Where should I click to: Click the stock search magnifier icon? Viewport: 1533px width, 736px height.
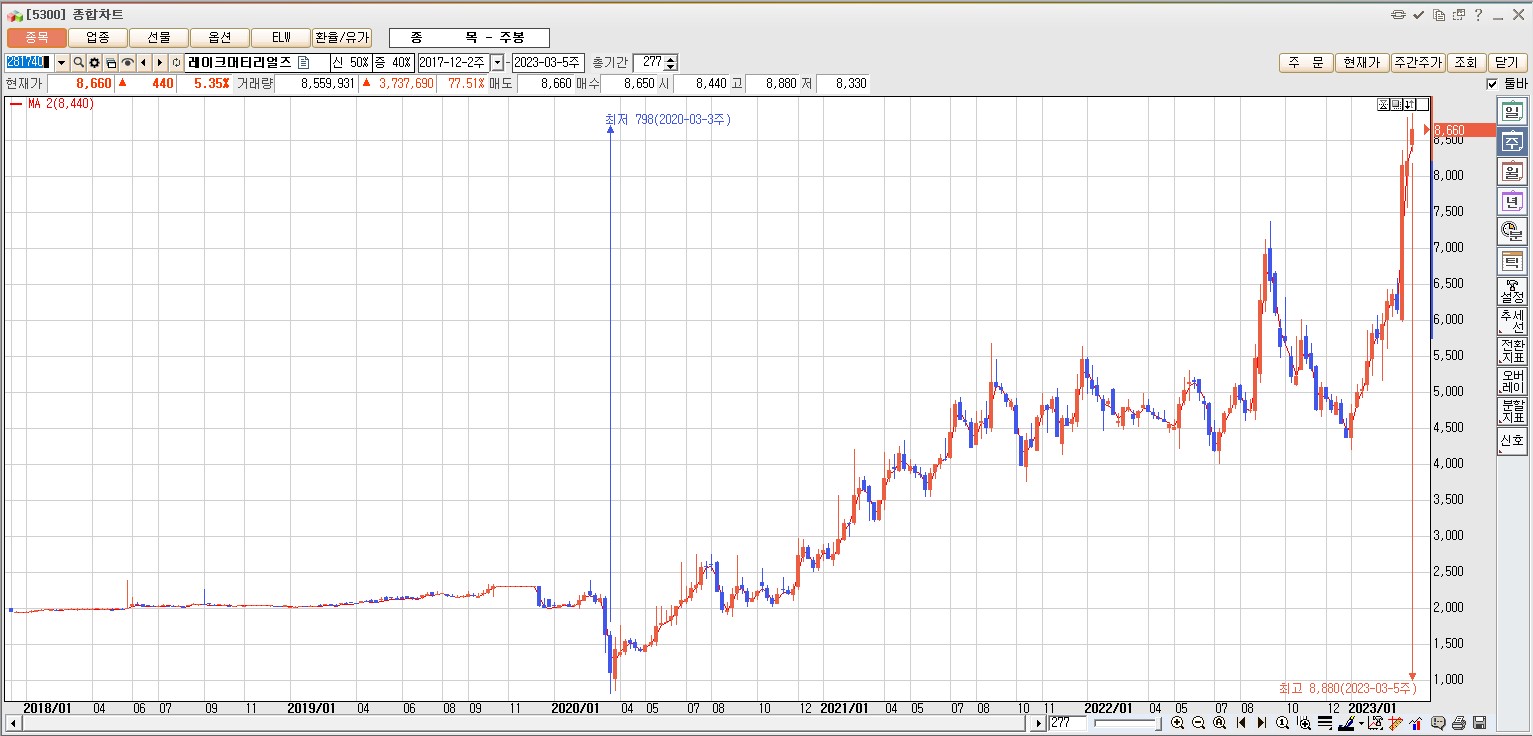pyautogui.click(x=79, y=62)
